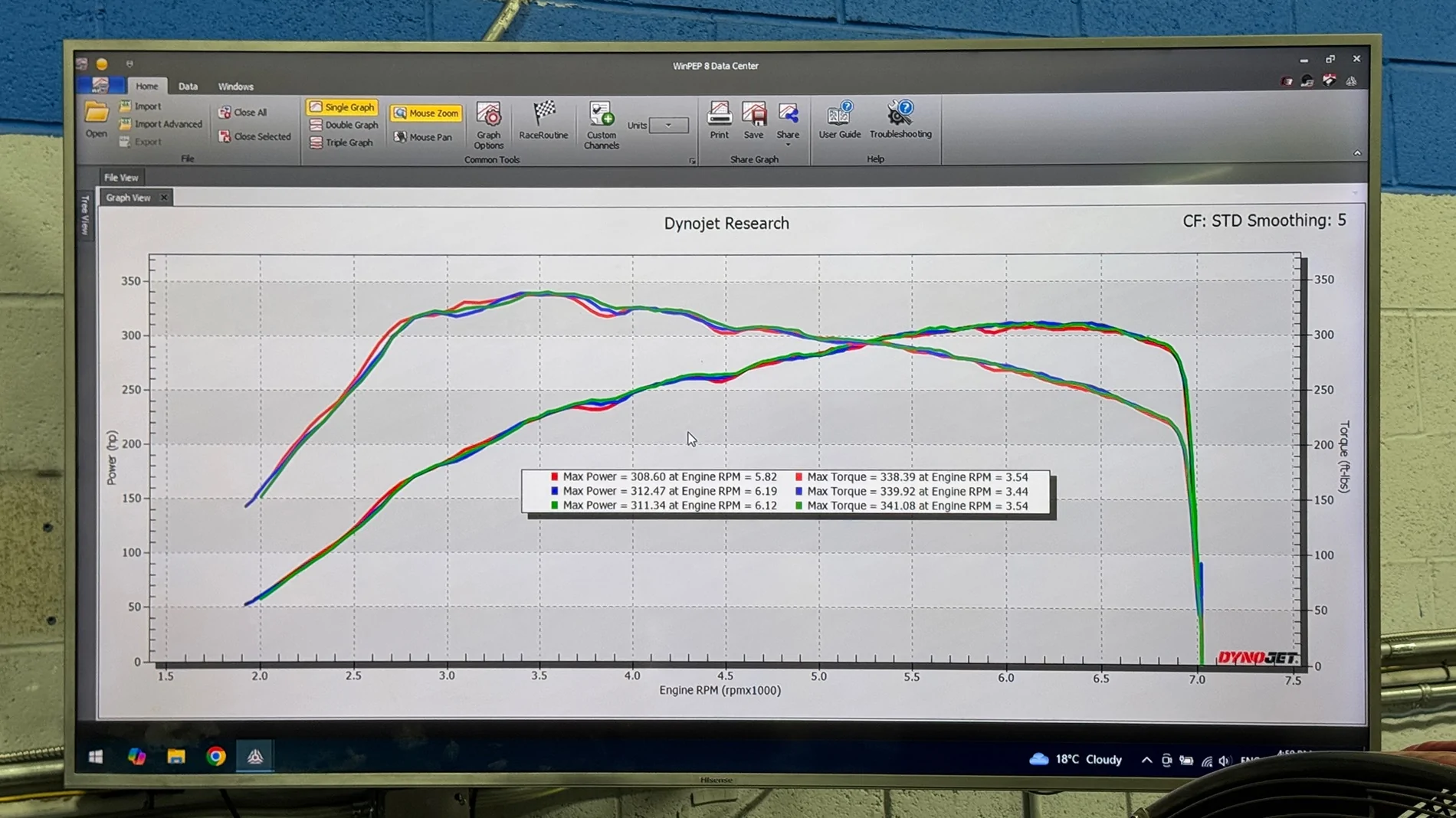The height and width of the screenshot is (818, 1456).
Task: Switch to the File View tab
Action: (121, 178)
